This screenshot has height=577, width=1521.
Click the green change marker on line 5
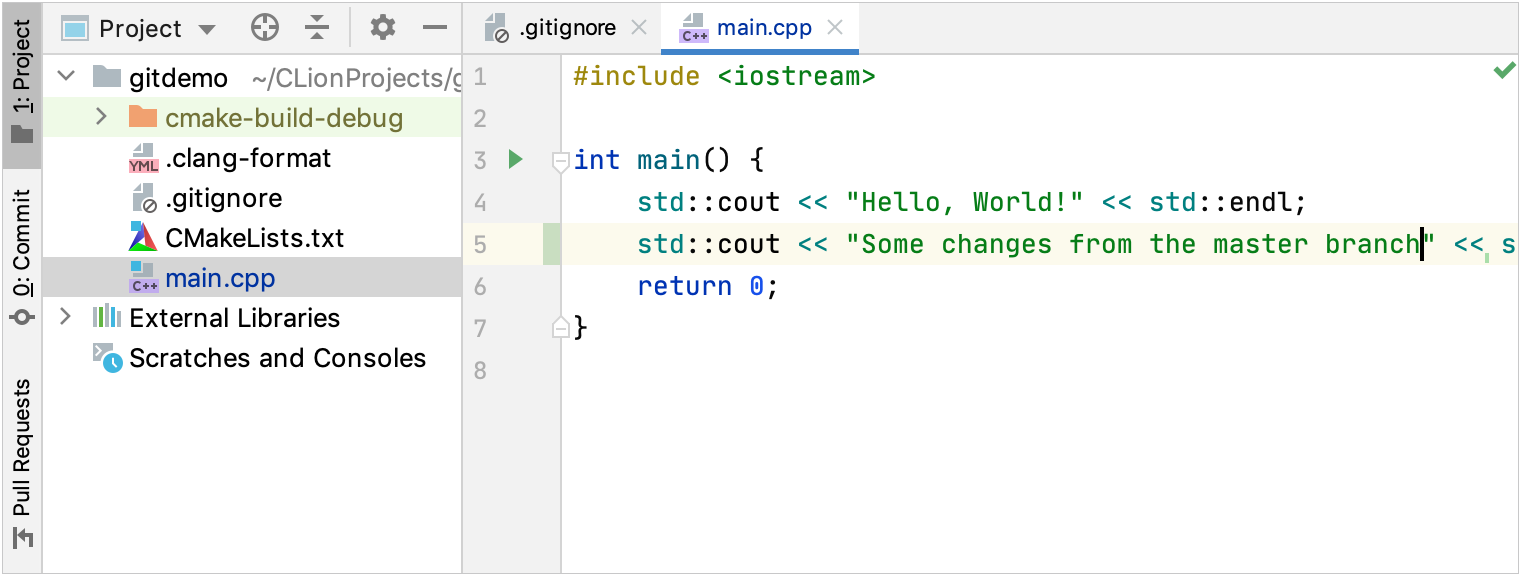coord(551,245)
